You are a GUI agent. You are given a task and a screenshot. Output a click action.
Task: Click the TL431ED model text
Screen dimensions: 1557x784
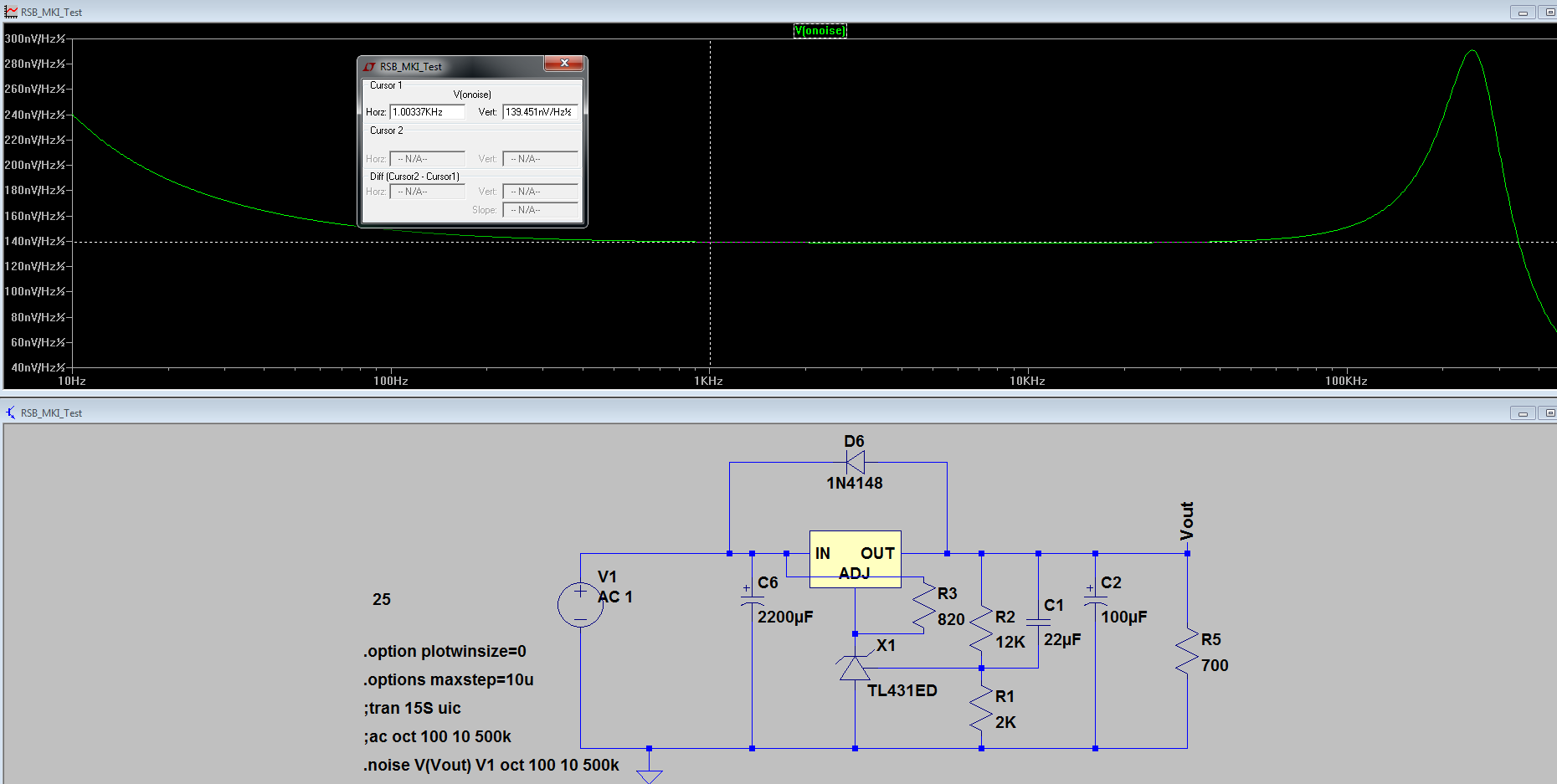[902, 690]
